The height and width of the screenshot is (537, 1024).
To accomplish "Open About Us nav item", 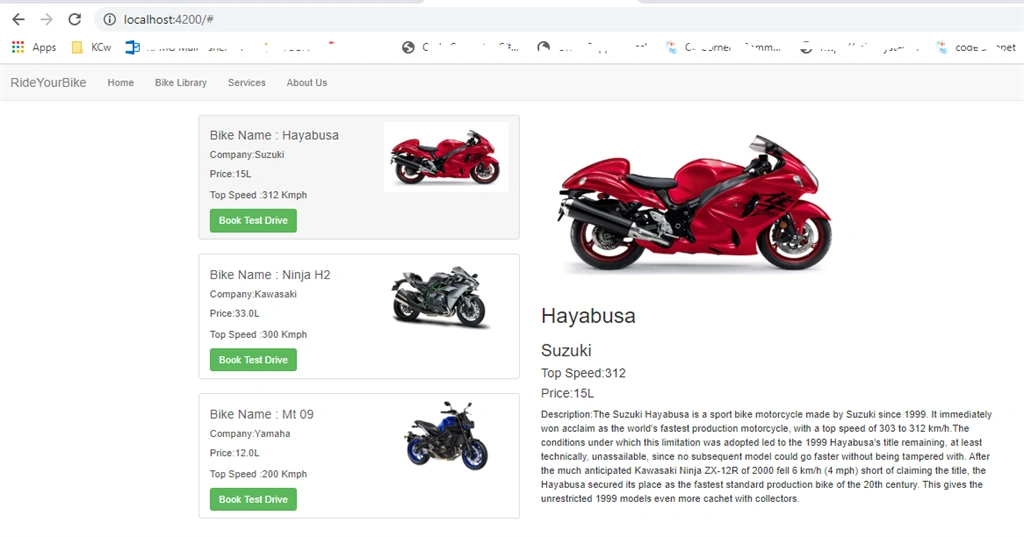I will pos(307,82).
